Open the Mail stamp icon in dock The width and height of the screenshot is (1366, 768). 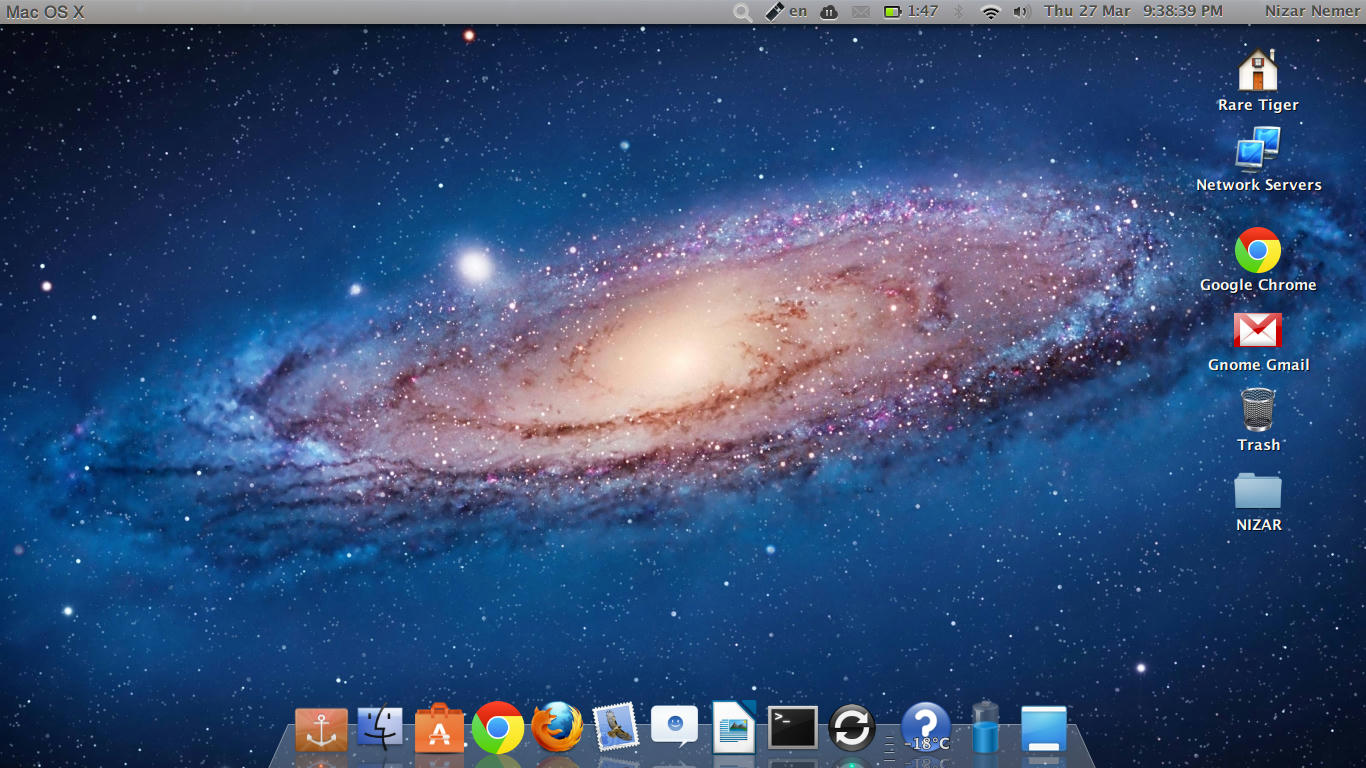click(616, 727)
